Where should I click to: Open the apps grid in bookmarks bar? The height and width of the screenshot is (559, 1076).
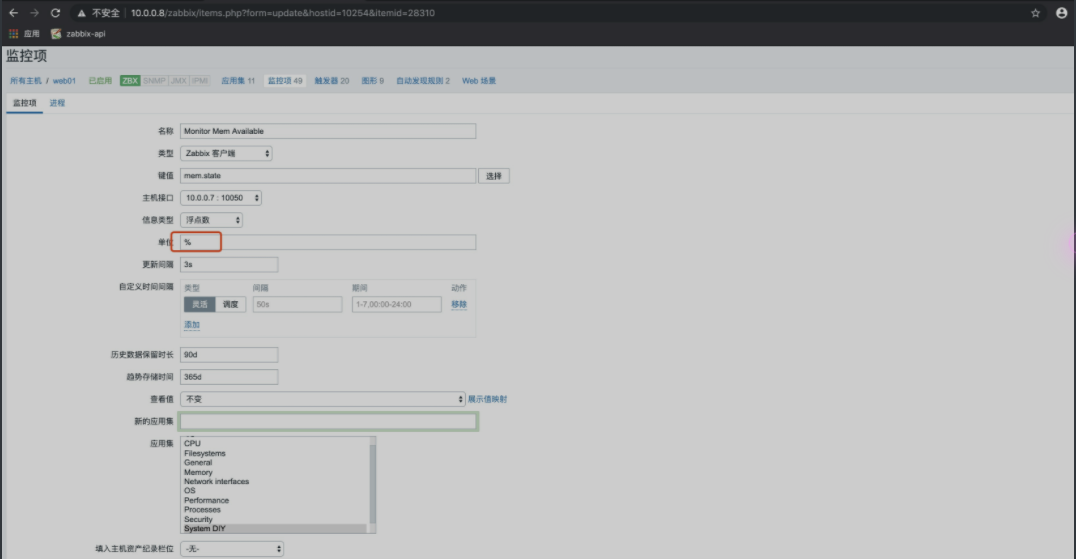coord(14,34)
